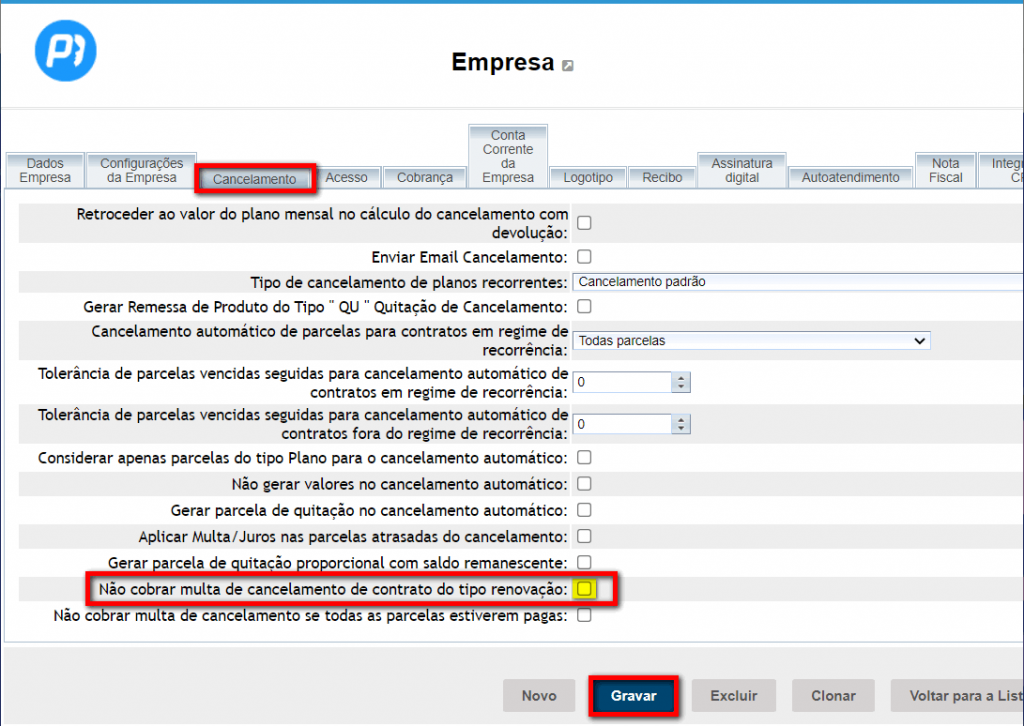The width and height of the screenshot is (1024, 726).
Task: Enable Enviar Email Cancelamento checkbox
Action: click(x=584, y=257)
